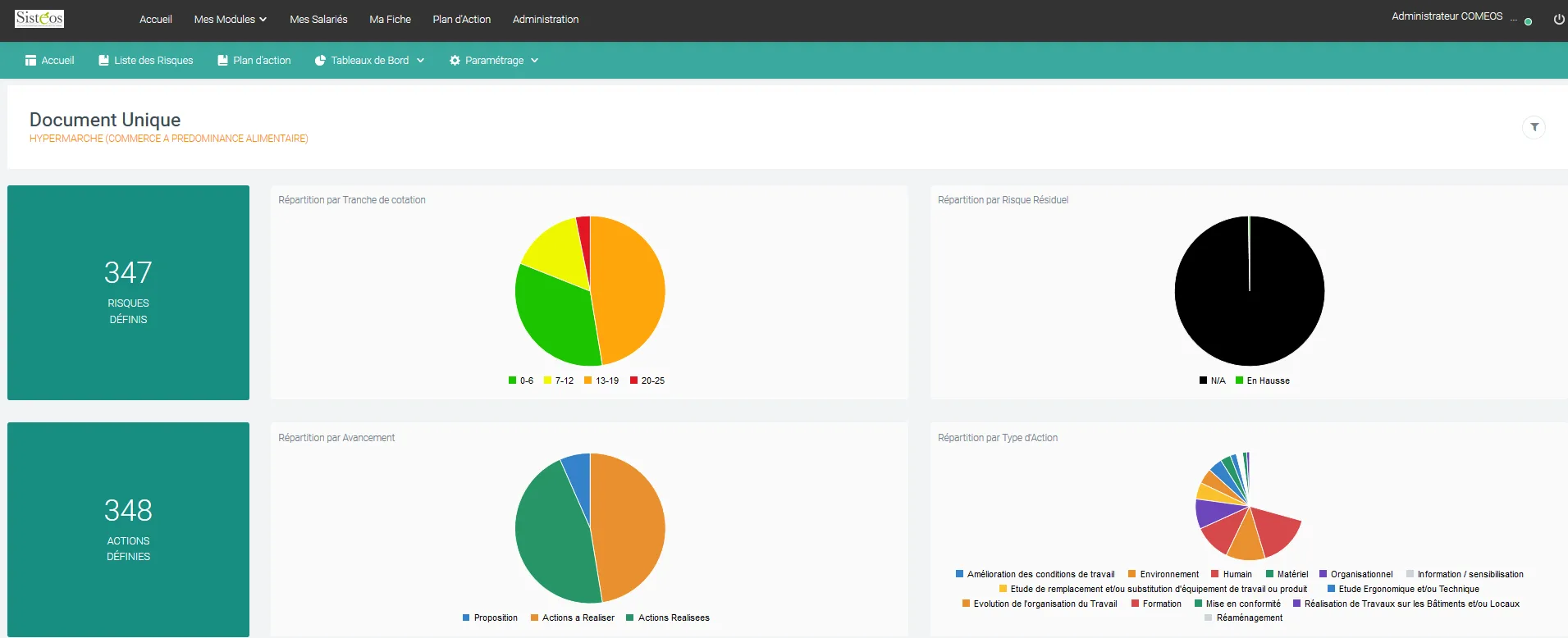The width and height of the screenshot is (1568, 638).
Task: Click the Sisteos logo
Action: point(39,18)
